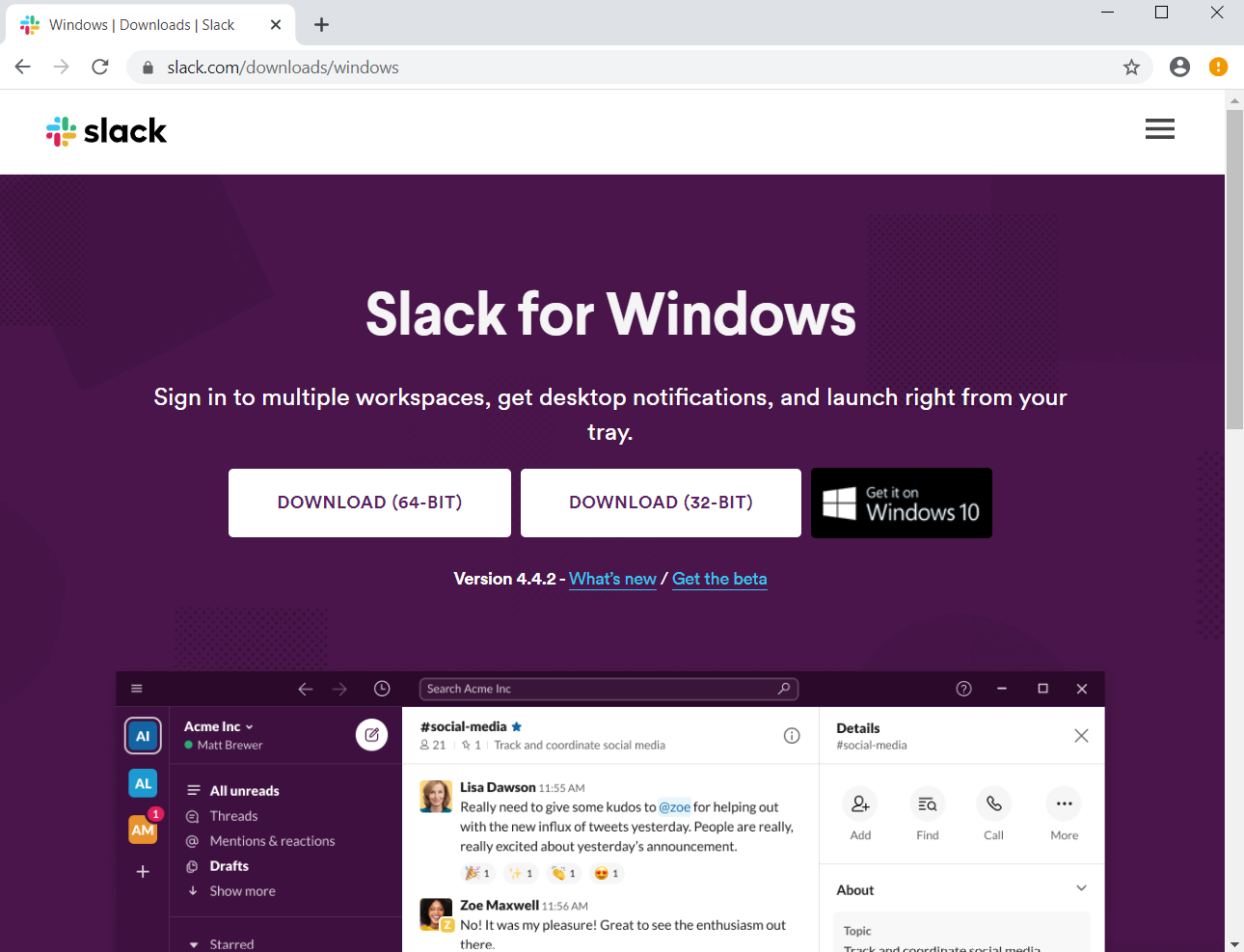Toggle the star on the #social-media channel
The height and width of the screenshot is (952, 1244).
point(516,726)
